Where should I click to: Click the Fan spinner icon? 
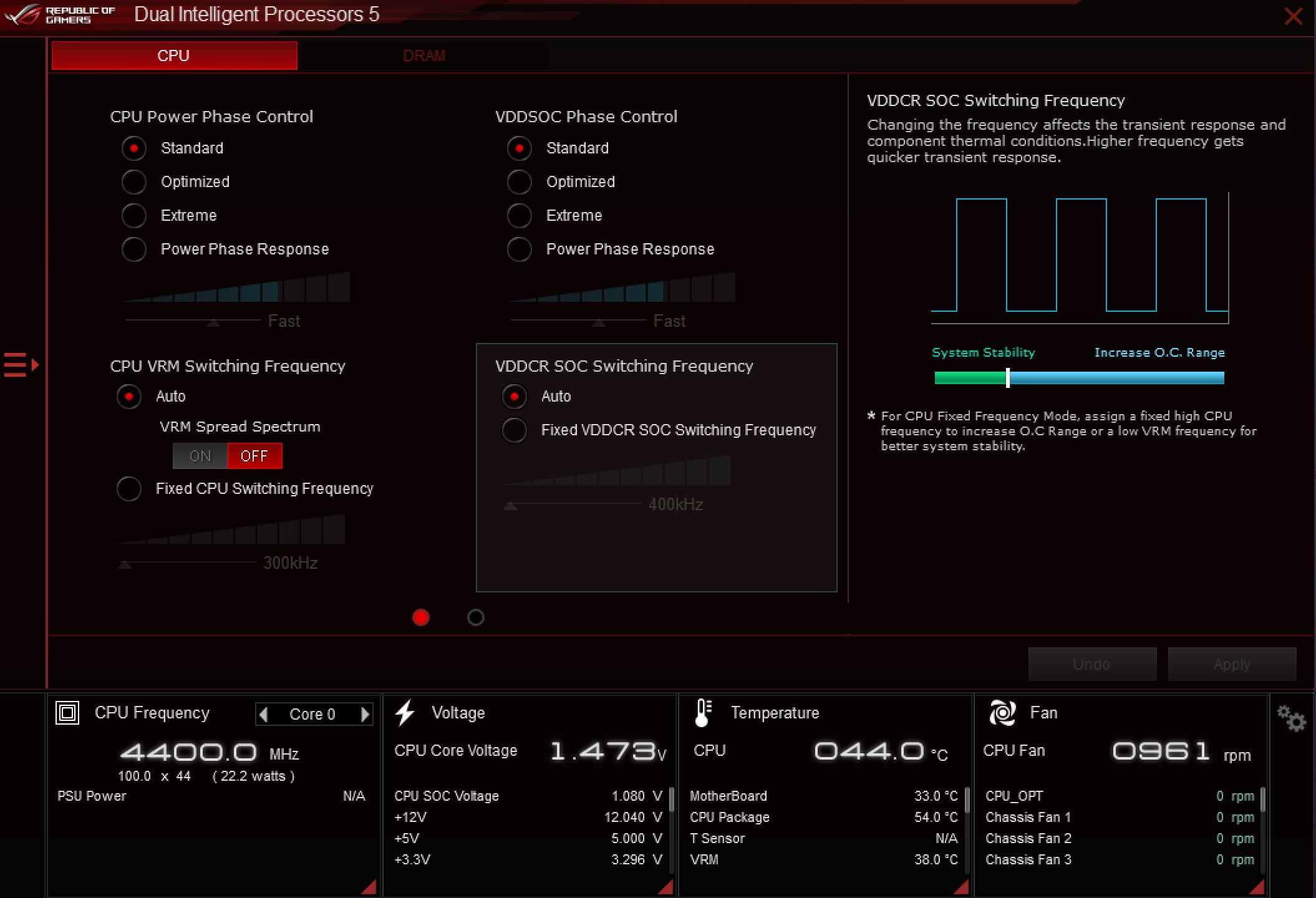[1002, 712]
